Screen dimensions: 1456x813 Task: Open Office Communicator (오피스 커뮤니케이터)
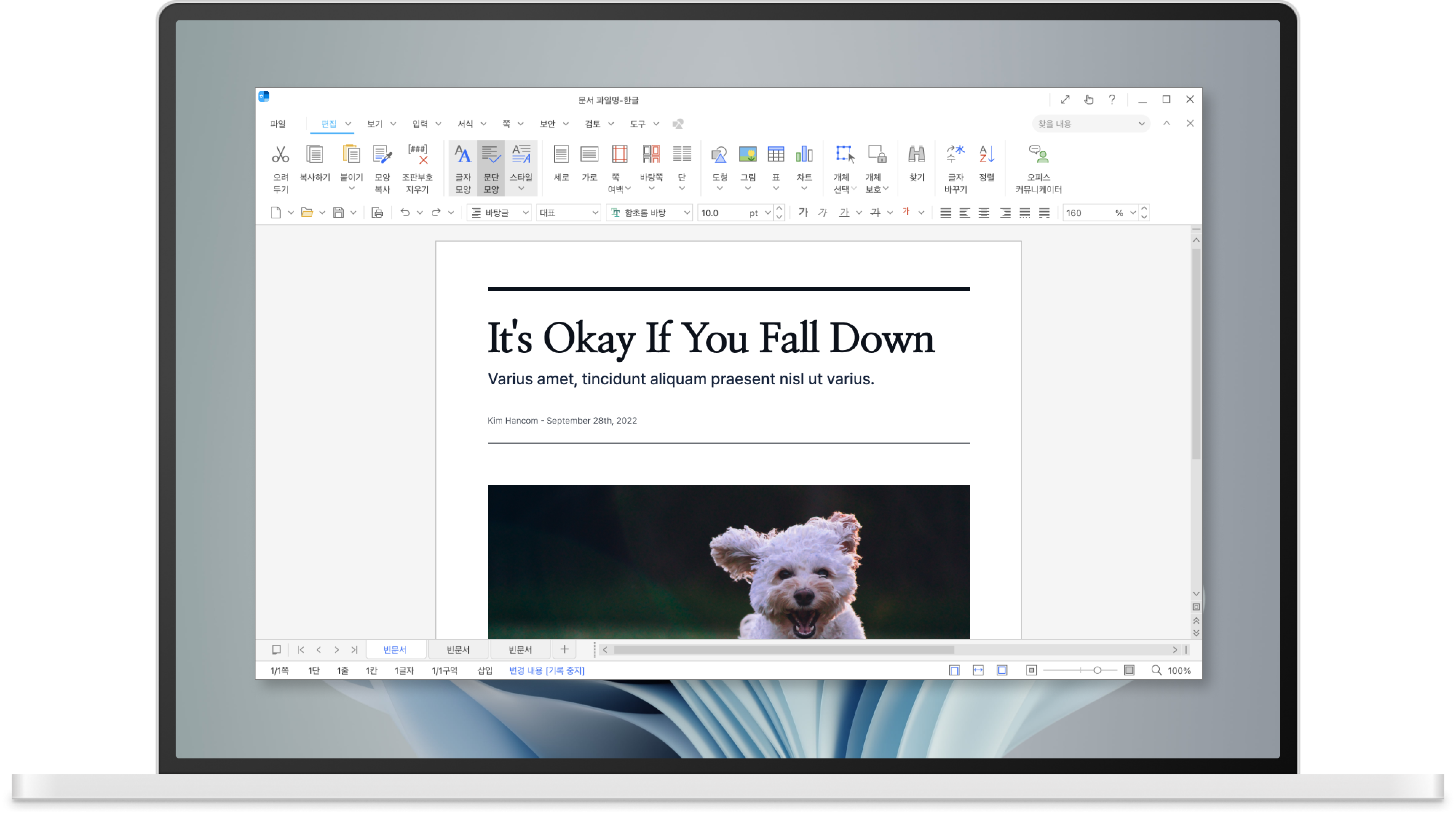coord(1038,154)
